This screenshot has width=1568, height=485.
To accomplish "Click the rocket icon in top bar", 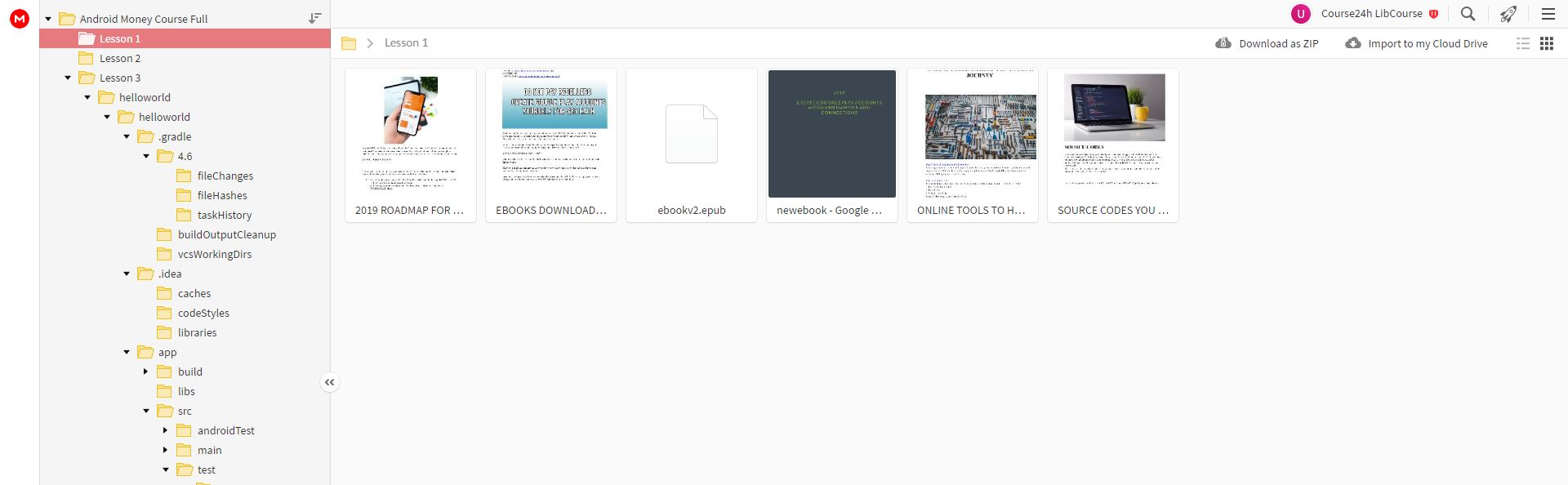I will (x=1508, y=14).
